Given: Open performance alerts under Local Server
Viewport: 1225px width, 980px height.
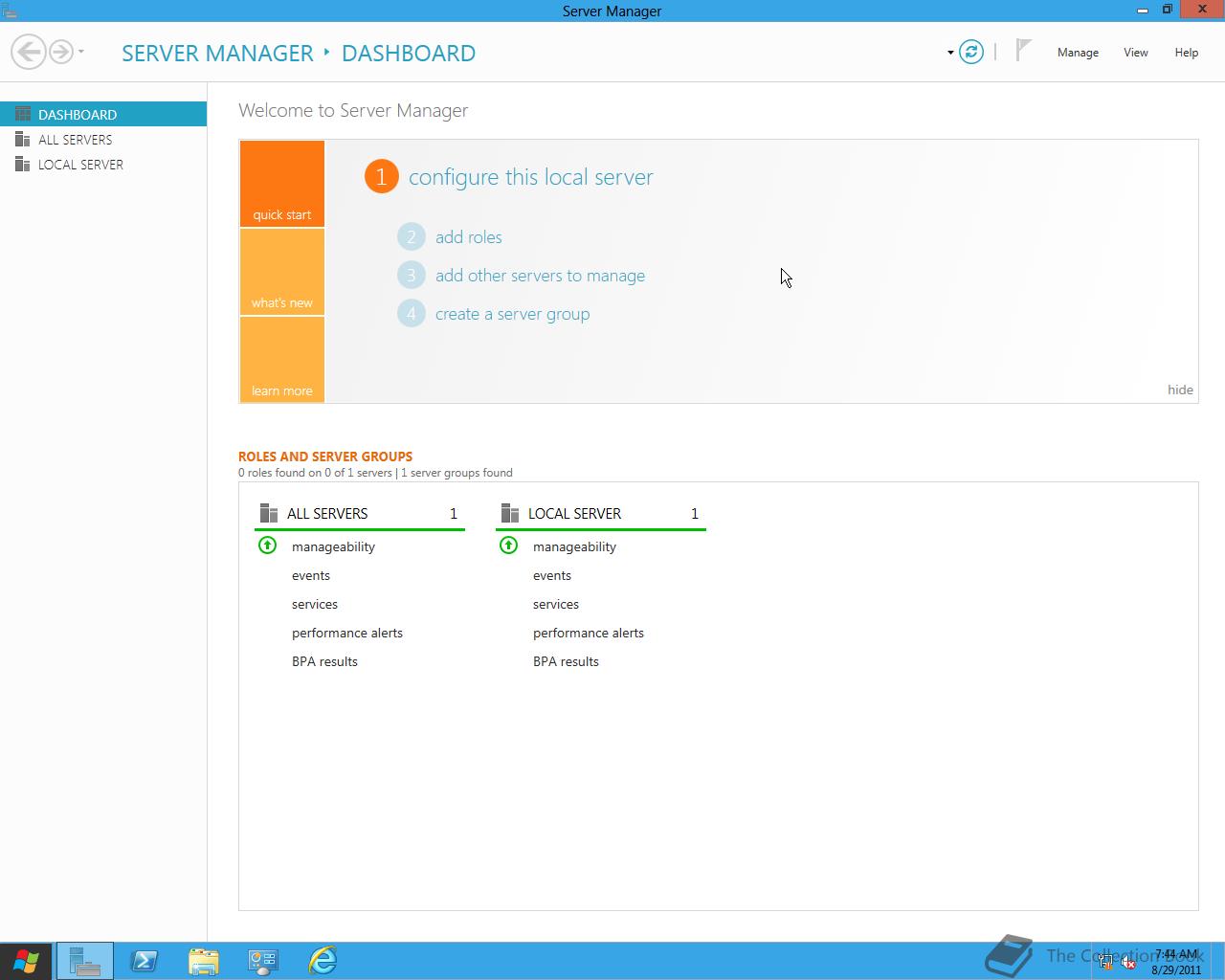Looking at the screenshot, I should [x=589, y=633].
